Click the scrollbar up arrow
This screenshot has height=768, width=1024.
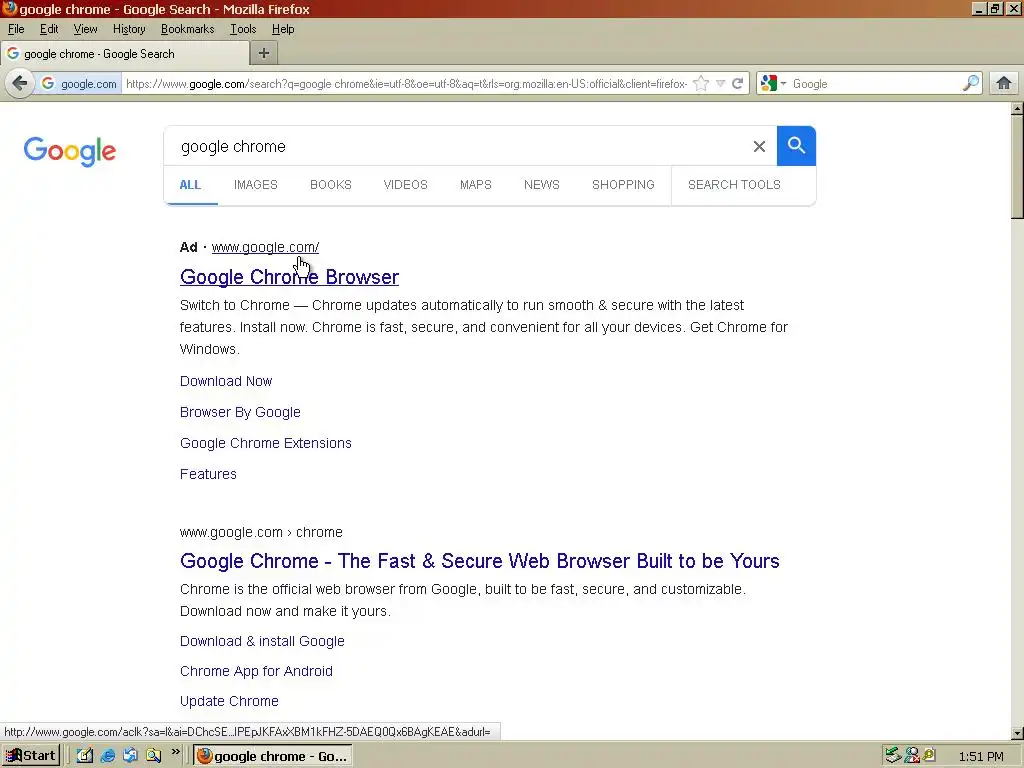coord(1017,109)
